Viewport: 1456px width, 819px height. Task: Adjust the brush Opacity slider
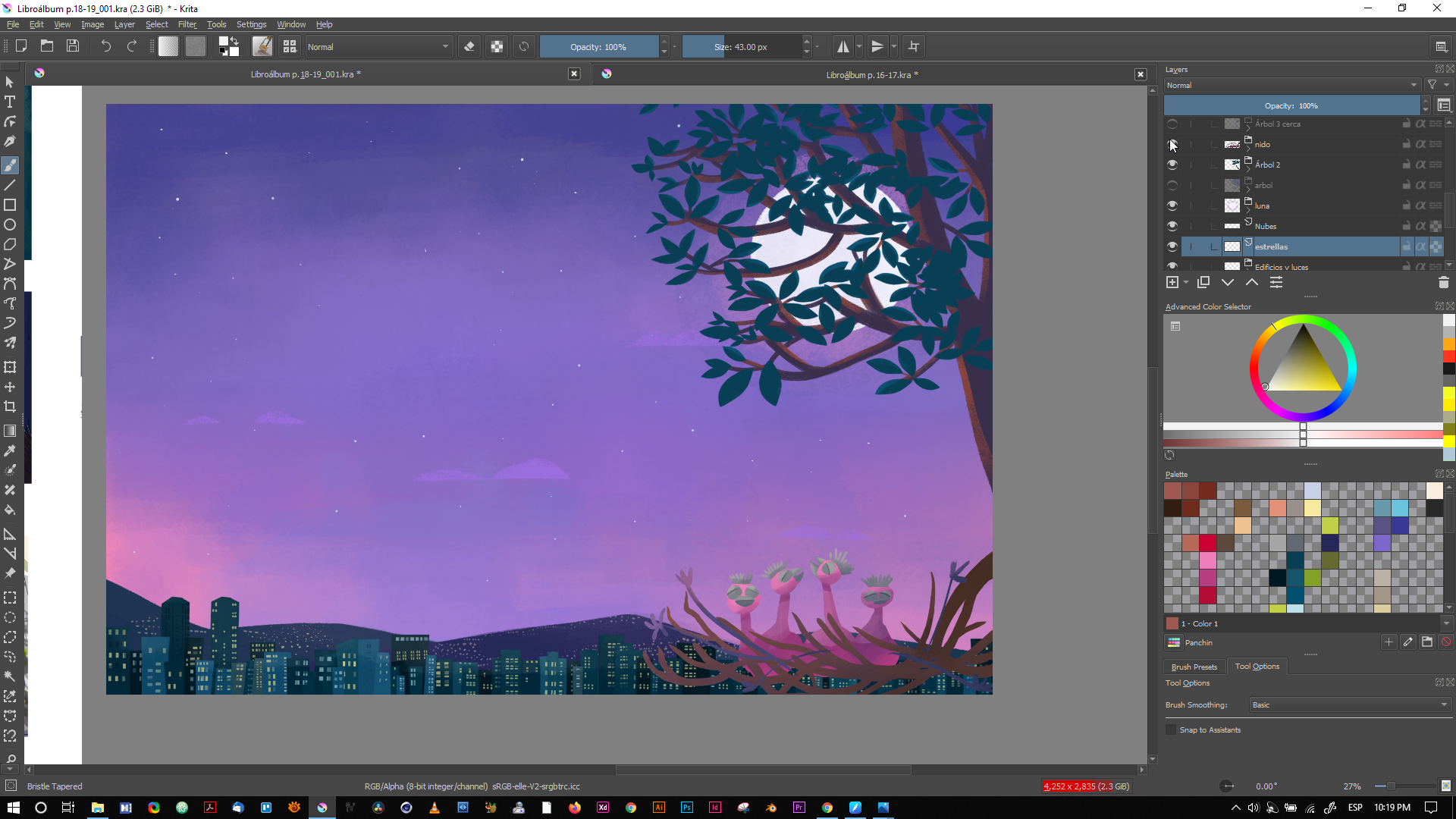599,46
